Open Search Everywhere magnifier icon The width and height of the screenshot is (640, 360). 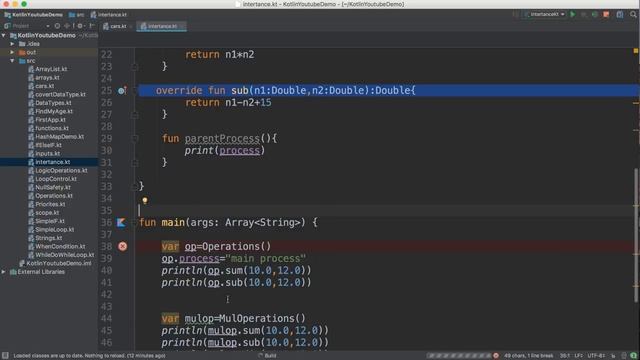click(633, 15)
